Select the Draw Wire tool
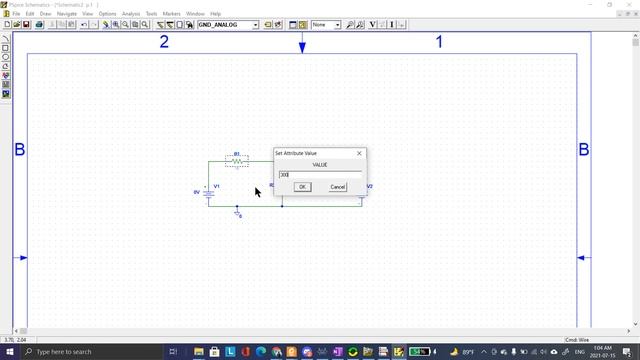The height and width of the screenshot is (360, 640). click(x=160, y=25)
